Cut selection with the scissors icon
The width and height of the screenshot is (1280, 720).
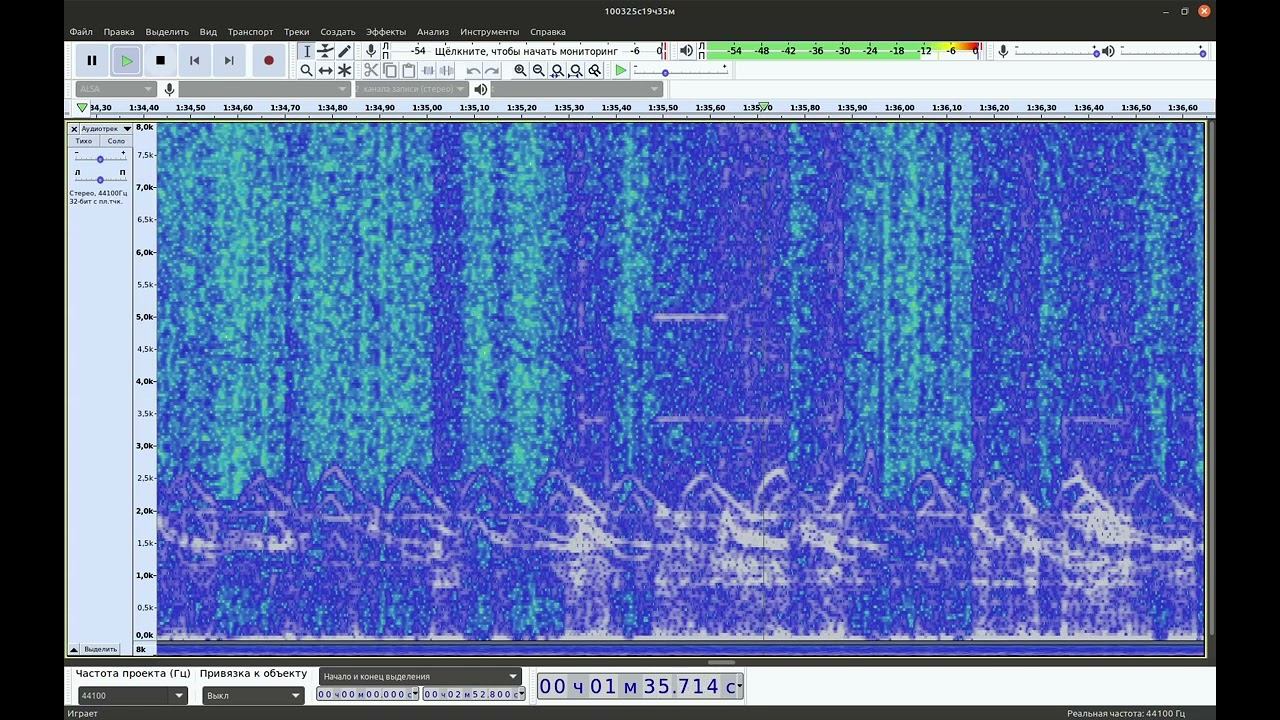371,70
